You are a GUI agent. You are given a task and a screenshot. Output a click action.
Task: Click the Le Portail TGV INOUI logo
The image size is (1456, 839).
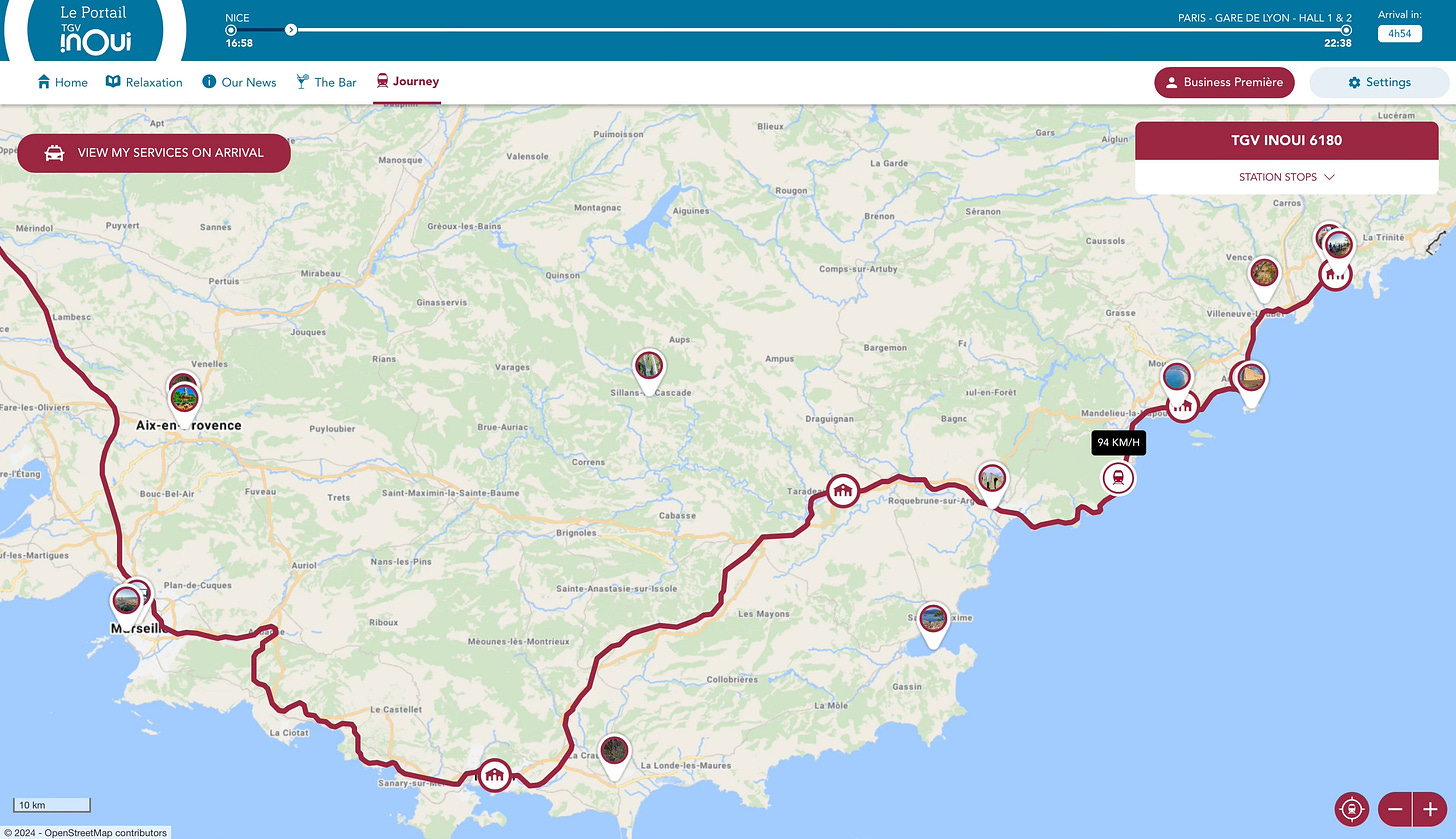tap(95, 32)
